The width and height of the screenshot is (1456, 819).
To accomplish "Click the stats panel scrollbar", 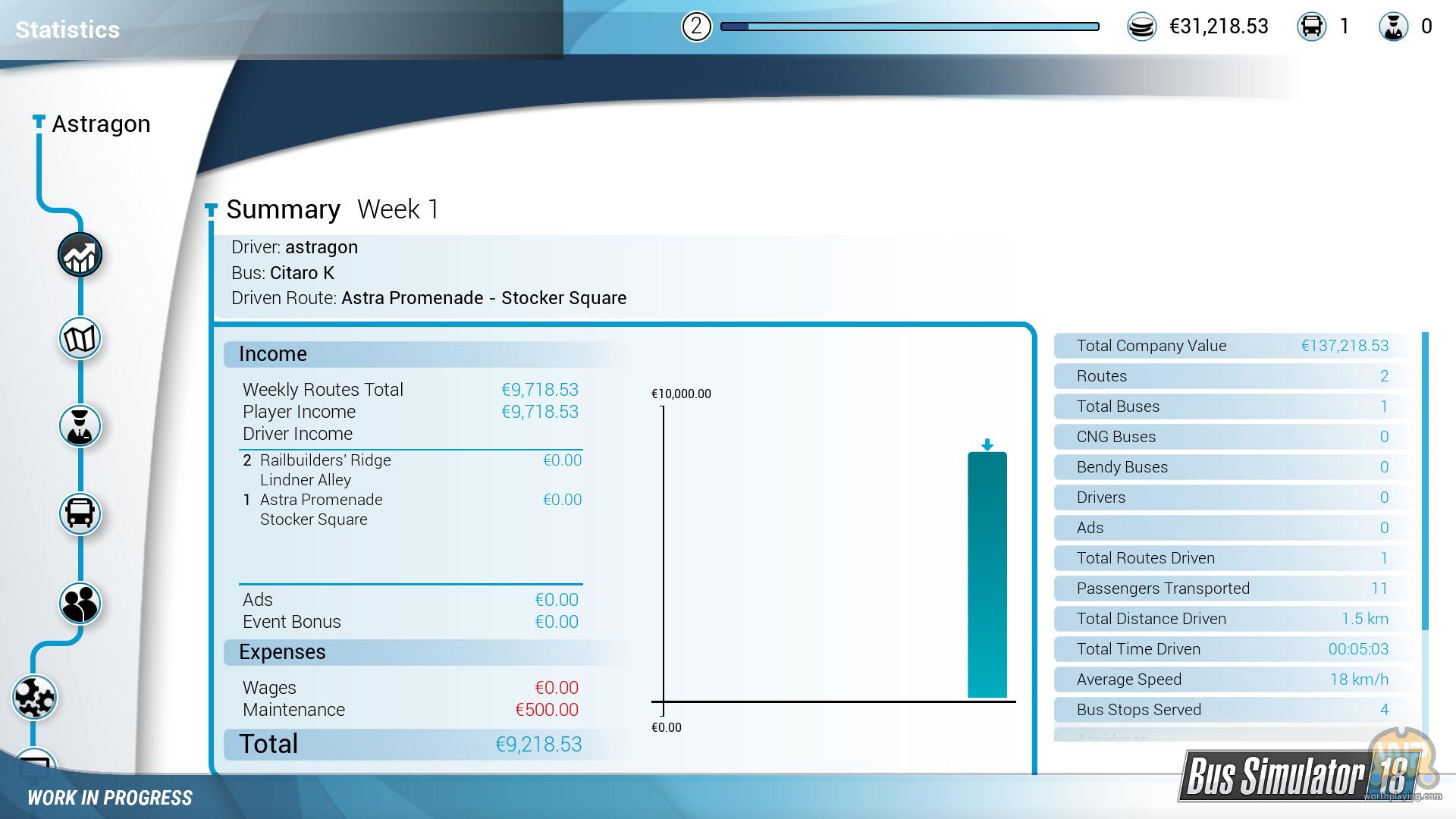I will [1425, 481].
